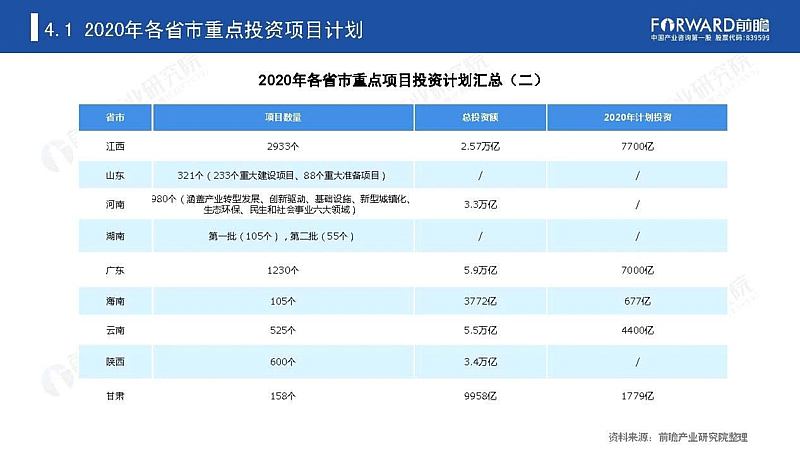This screenshot has height=455, width=800.
Task: Click the '第一批（105个），第二批（55个）' cell
Action: pos(283,236)
